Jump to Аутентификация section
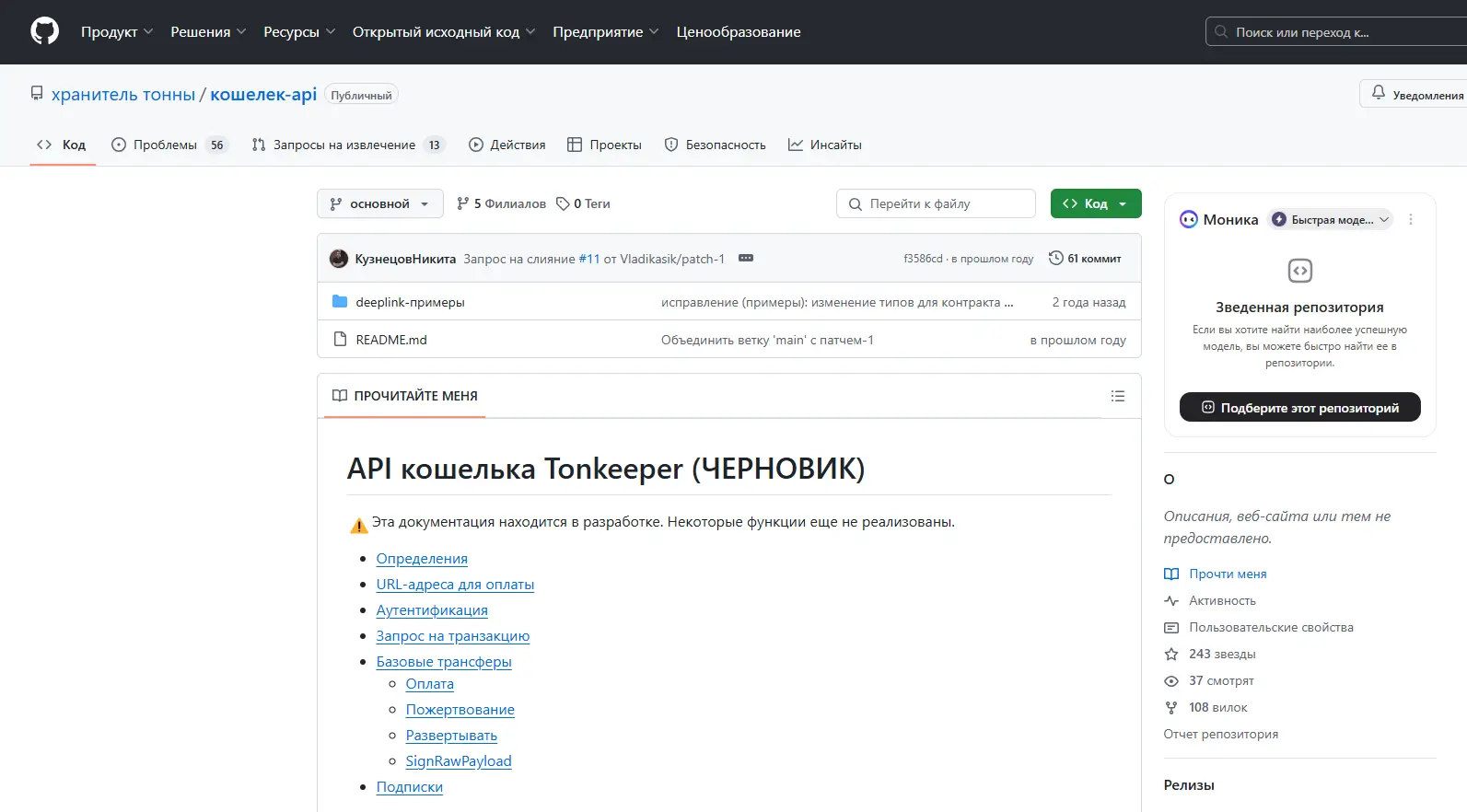The height and width of the screenshot is (812, 1467). [x=432, y=610]
